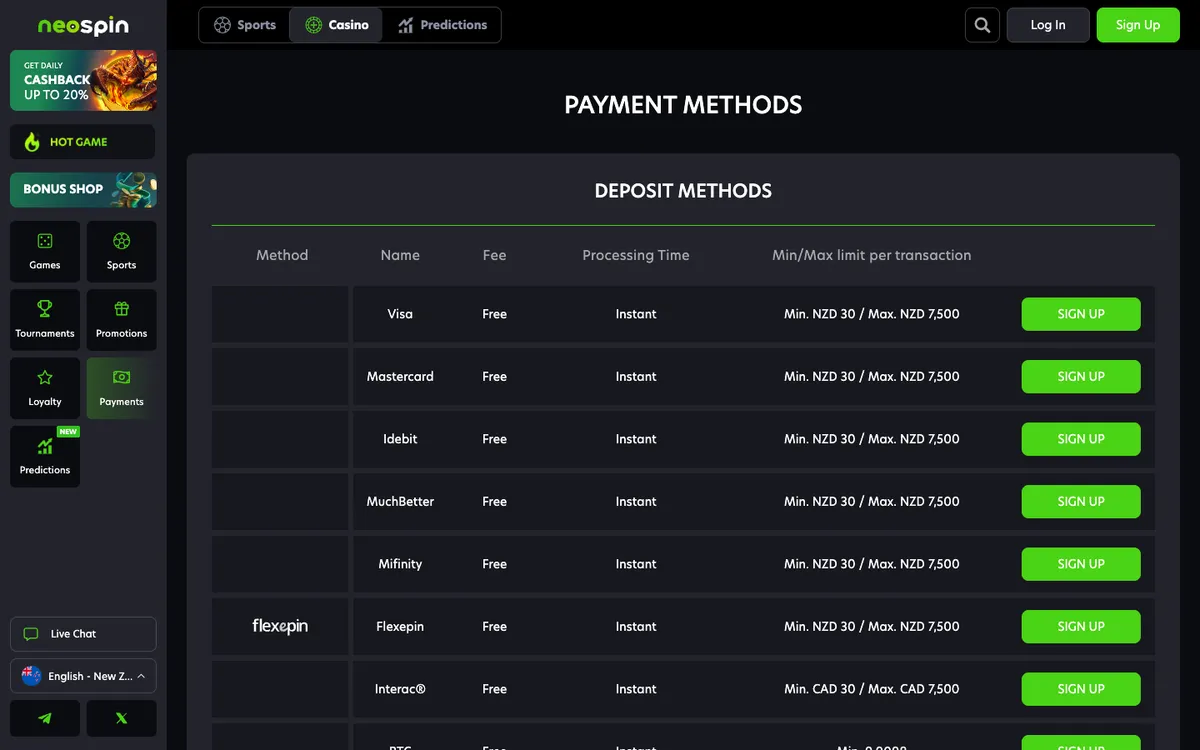Open Sports tile in the sidebar
The height and width of the screenshot is (750, 1200).
[121, 251]
